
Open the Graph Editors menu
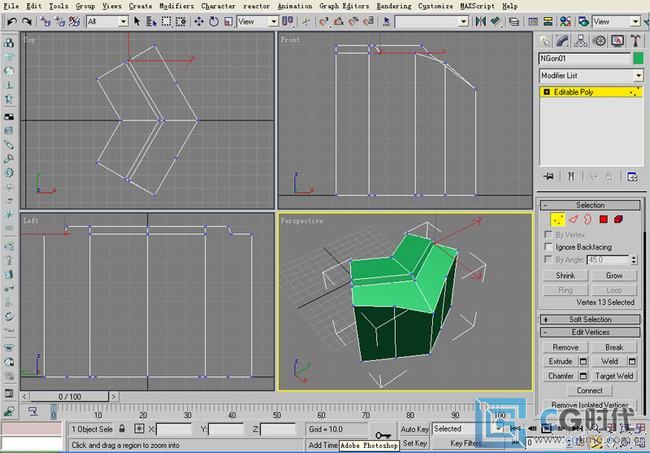tap(344, 6)
